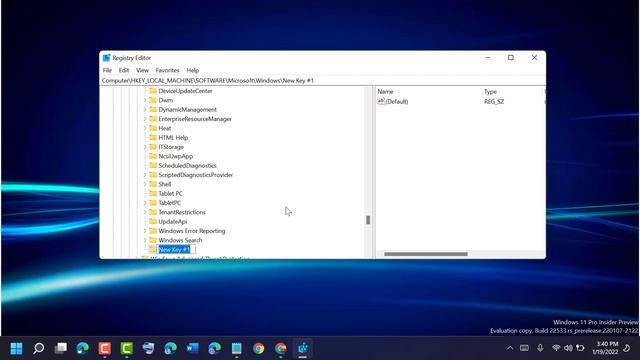Select the EnterpriseResourceManager key label

(x=195, y=119)
